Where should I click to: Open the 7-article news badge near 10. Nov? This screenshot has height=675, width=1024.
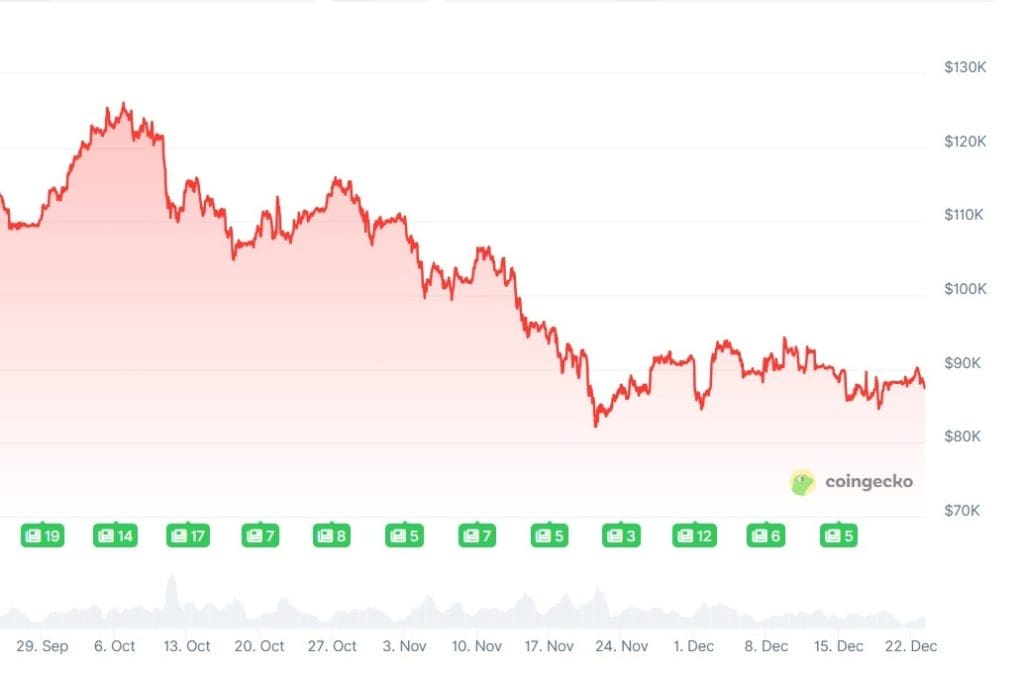click(477, 536)
